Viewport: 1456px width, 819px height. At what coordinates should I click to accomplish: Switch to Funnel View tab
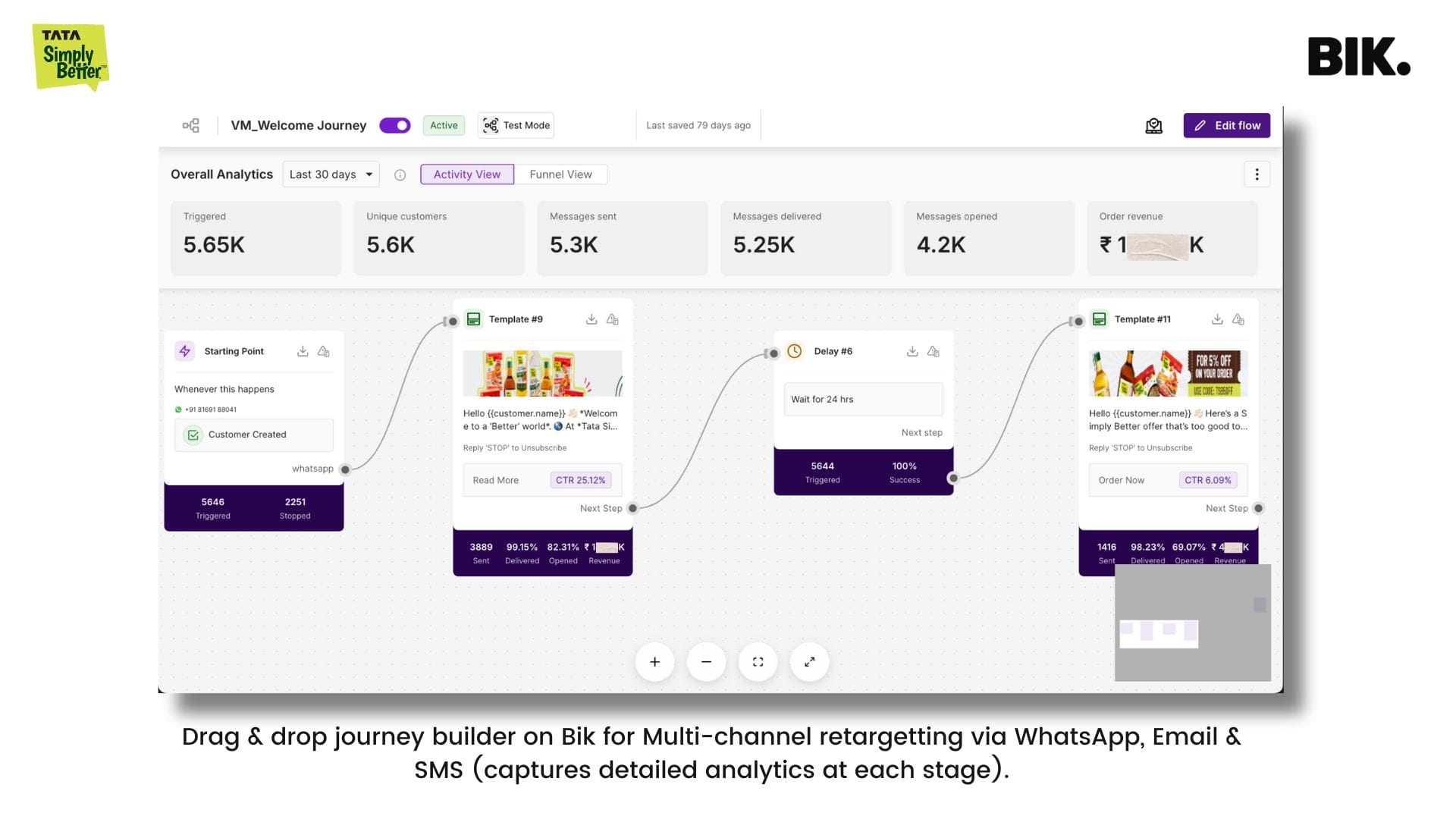(x=560, y=174)
